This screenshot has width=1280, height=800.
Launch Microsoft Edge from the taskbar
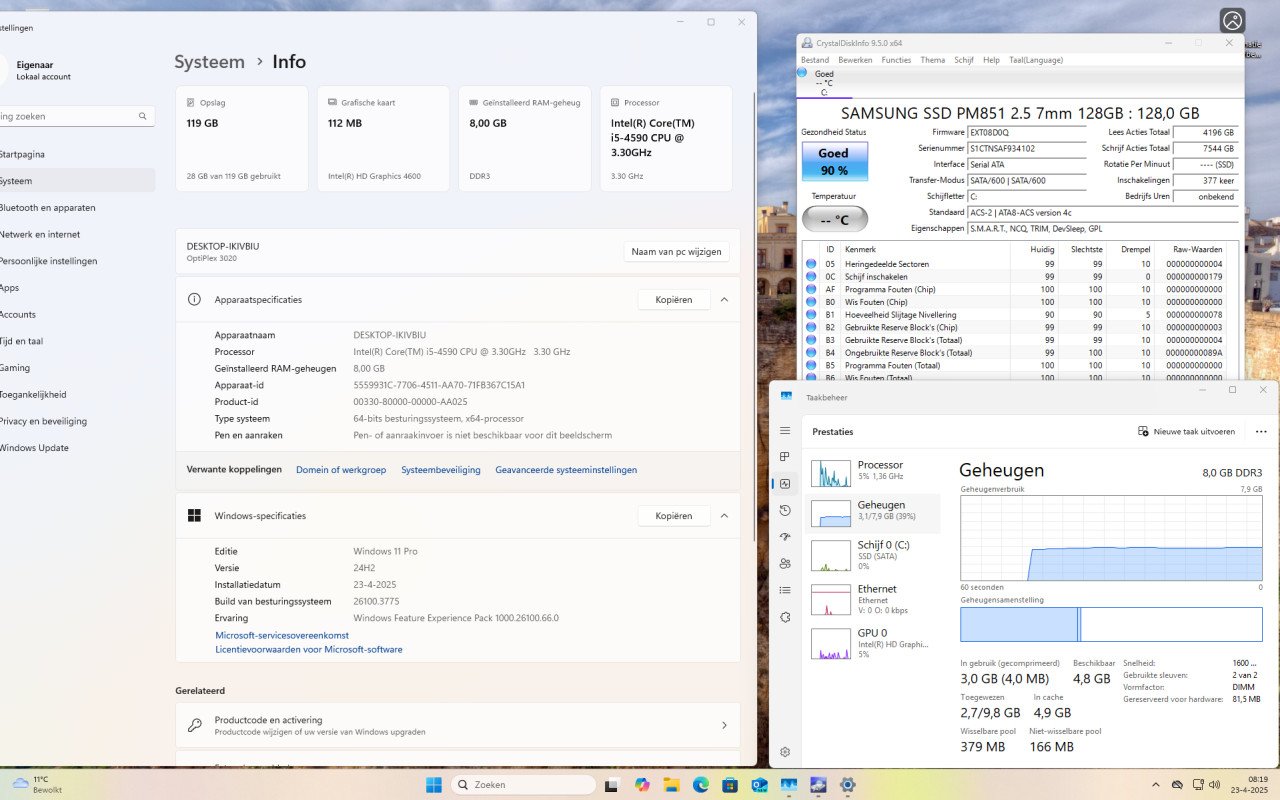700,785
